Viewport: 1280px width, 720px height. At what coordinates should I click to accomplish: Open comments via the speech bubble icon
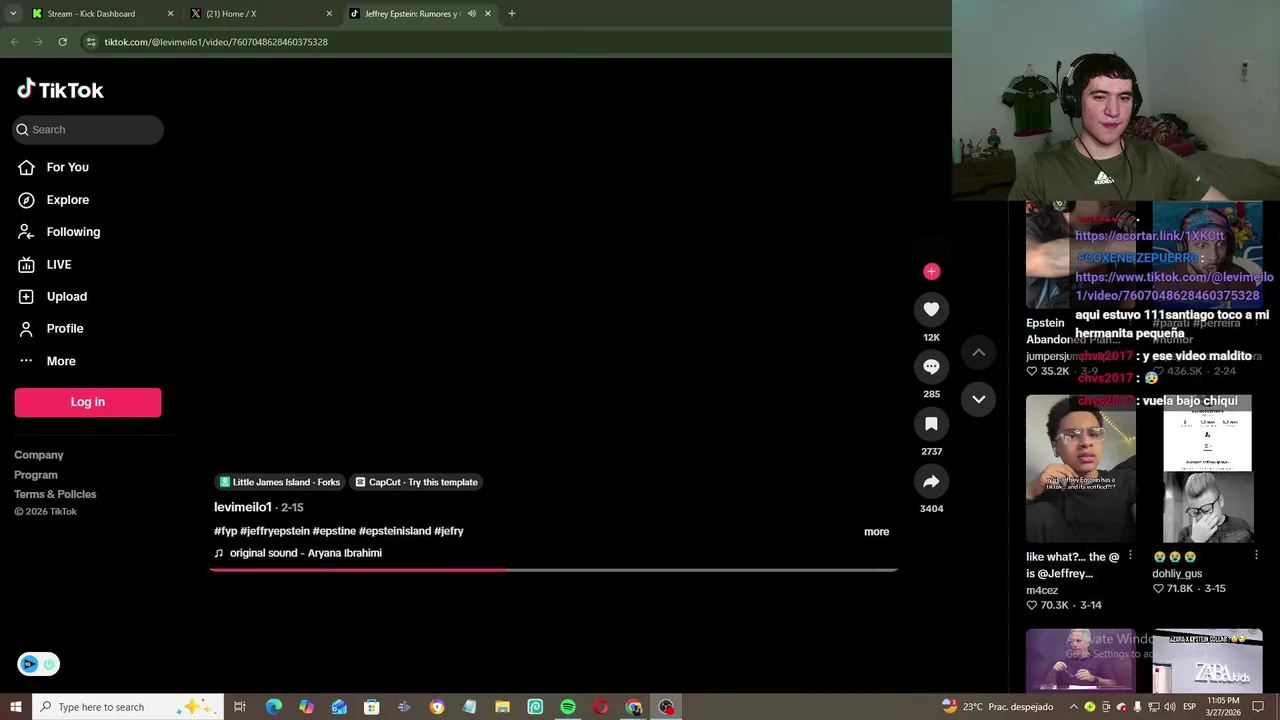(x=931, y=367)
